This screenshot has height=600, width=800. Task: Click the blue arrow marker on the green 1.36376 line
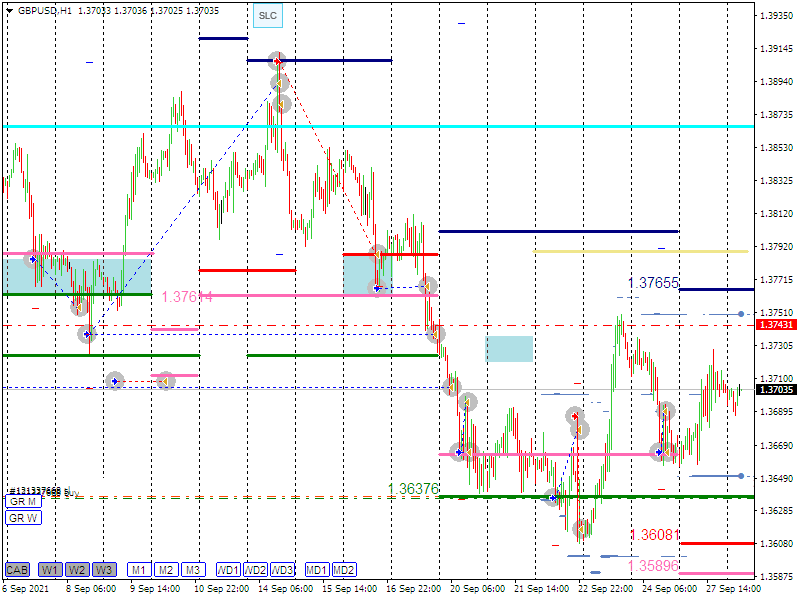click(552, 497)
